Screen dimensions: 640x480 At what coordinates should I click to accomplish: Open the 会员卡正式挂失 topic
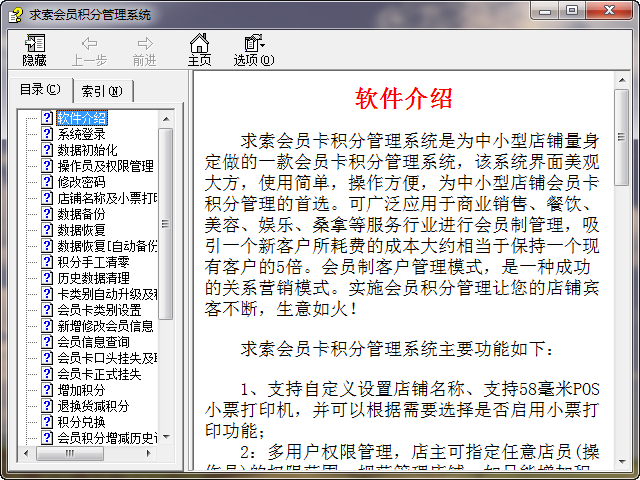click(x=99, y=374)
